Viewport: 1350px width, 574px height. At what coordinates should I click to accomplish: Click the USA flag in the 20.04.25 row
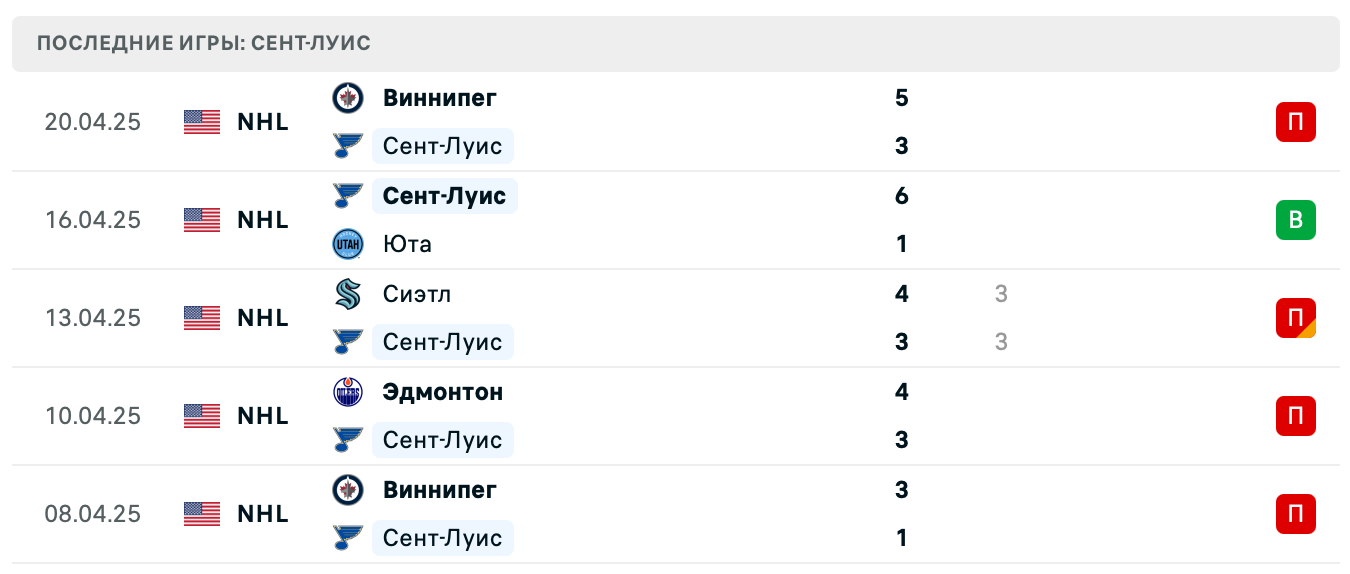click(202, 122)
